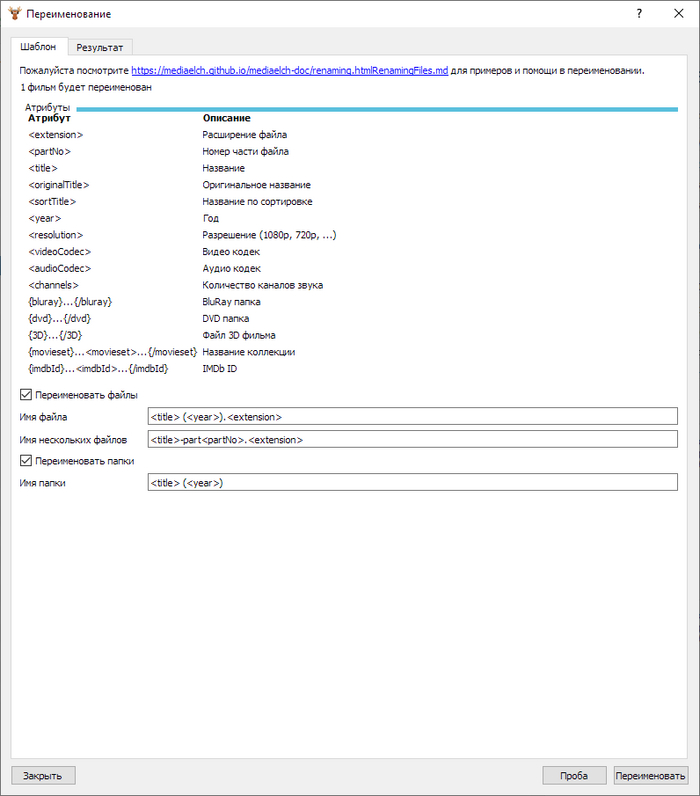Select the <title> attribute text

[43, 168]
